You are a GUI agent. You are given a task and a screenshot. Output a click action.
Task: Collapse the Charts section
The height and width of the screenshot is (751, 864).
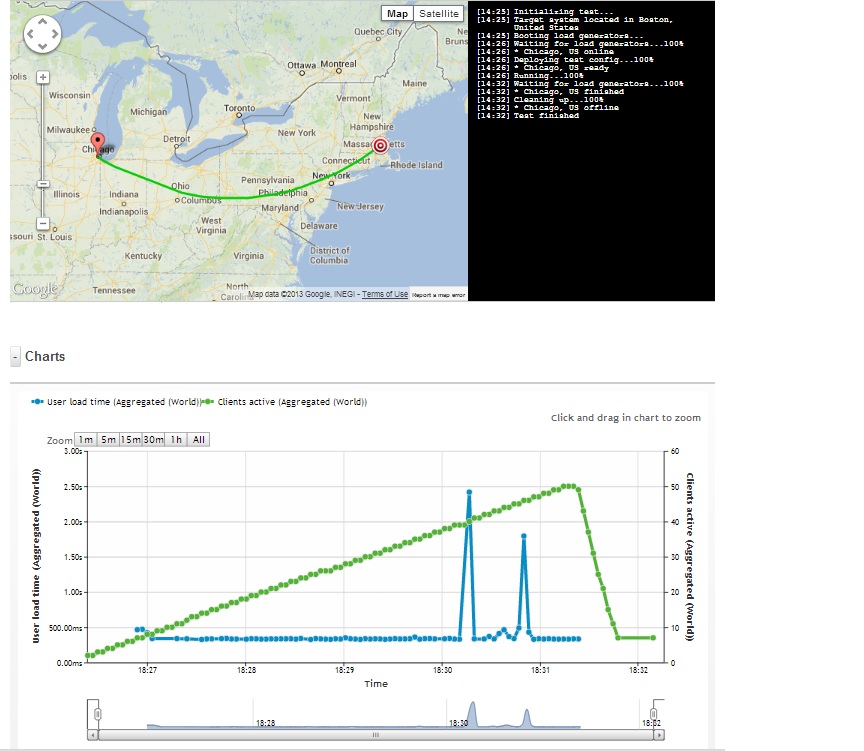(16, 357)
